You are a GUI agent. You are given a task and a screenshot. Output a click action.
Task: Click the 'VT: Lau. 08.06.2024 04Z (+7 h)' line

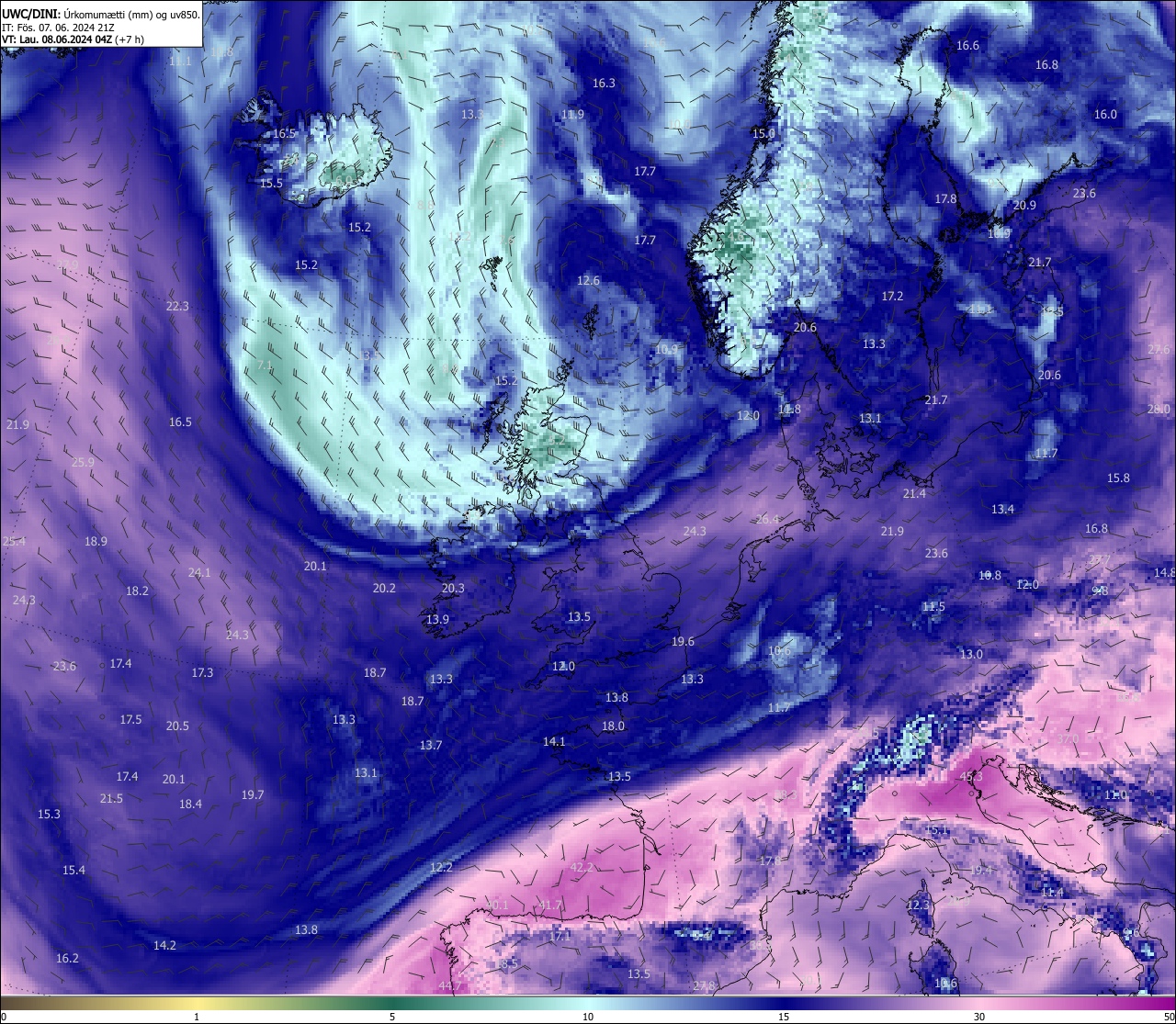pyautogui.click(x=73, y=39)
